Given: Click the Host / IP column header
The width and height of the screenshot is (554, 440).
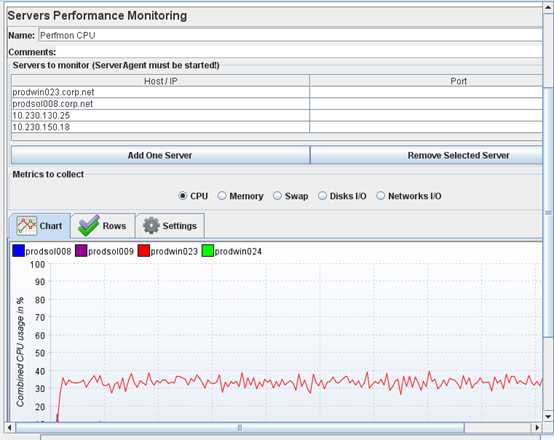Looking at the screenshot, I should [x=160, y=81].
